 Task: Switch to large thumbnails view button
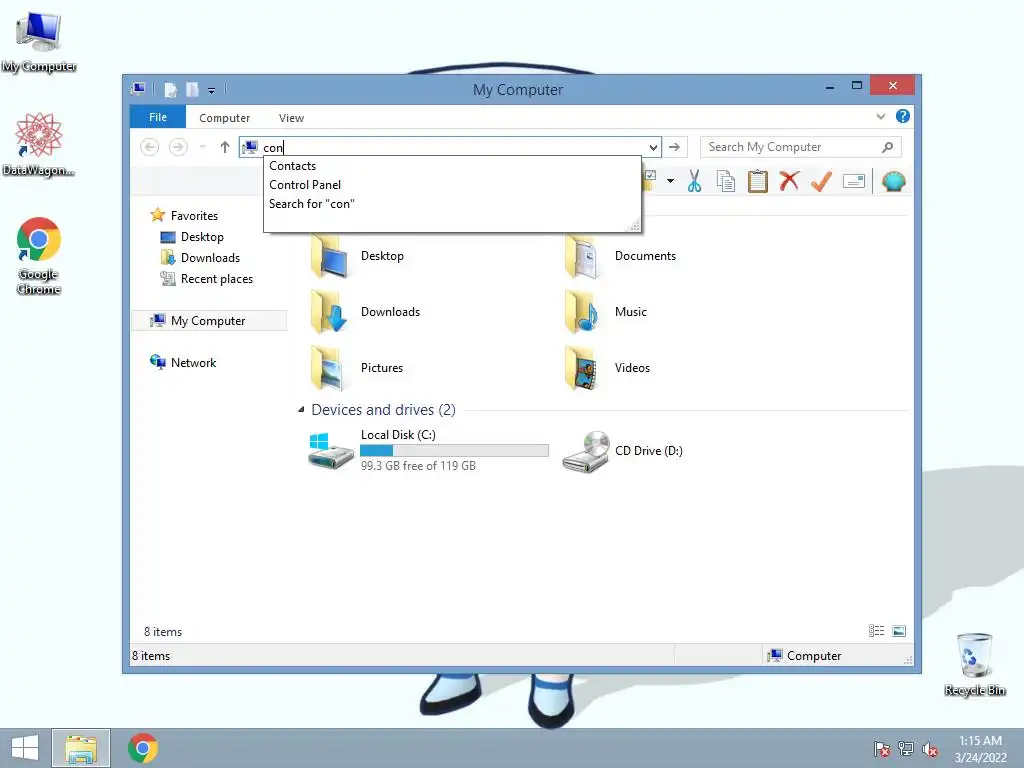point(899,631)
